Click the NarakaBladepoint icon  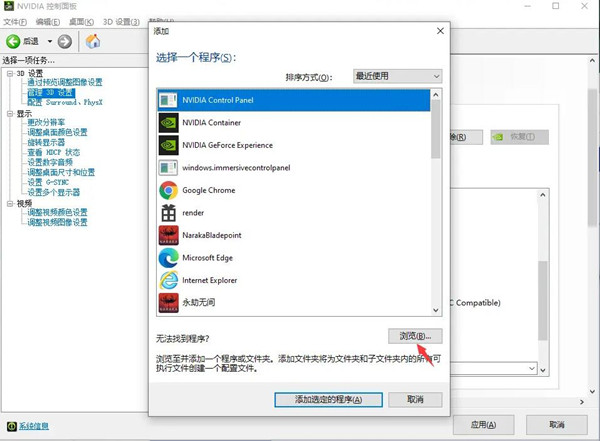pyautogui.click(x=168, y=235)
